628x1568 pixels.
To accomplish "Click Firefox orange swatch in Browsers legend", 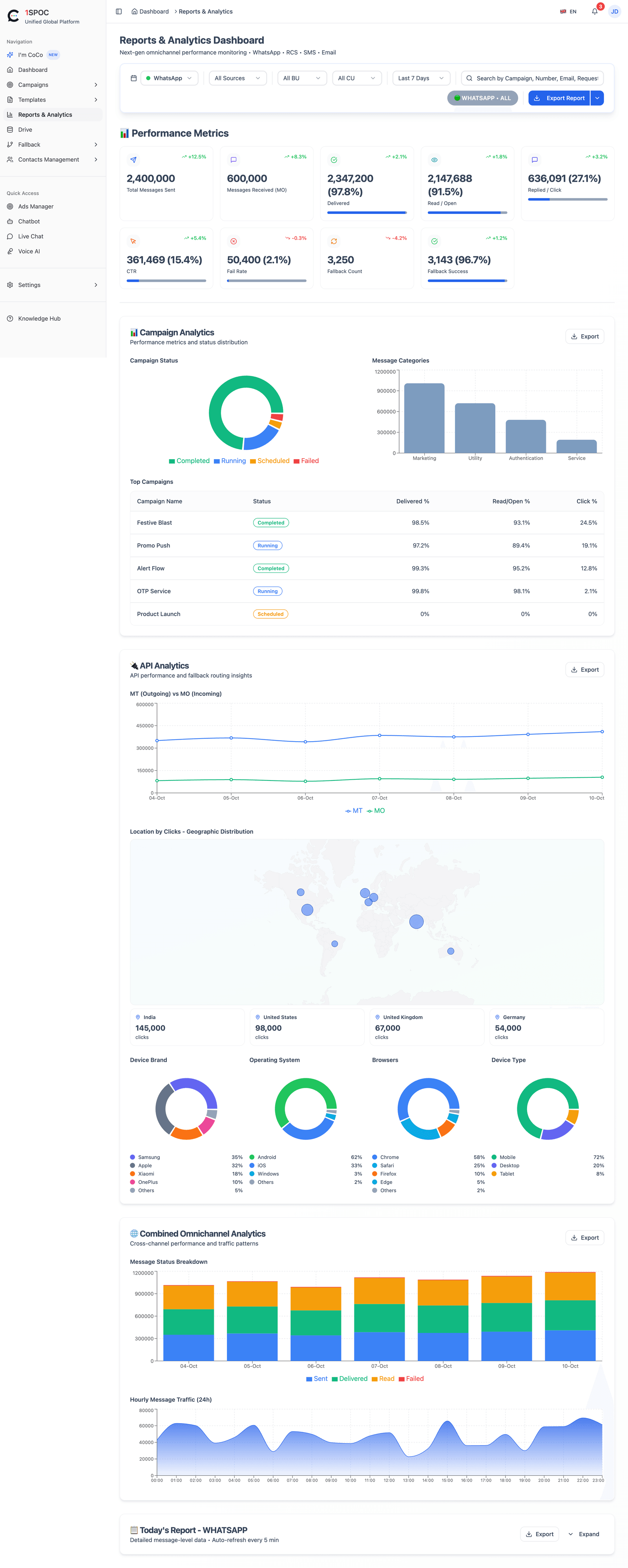I will 374,1174.
